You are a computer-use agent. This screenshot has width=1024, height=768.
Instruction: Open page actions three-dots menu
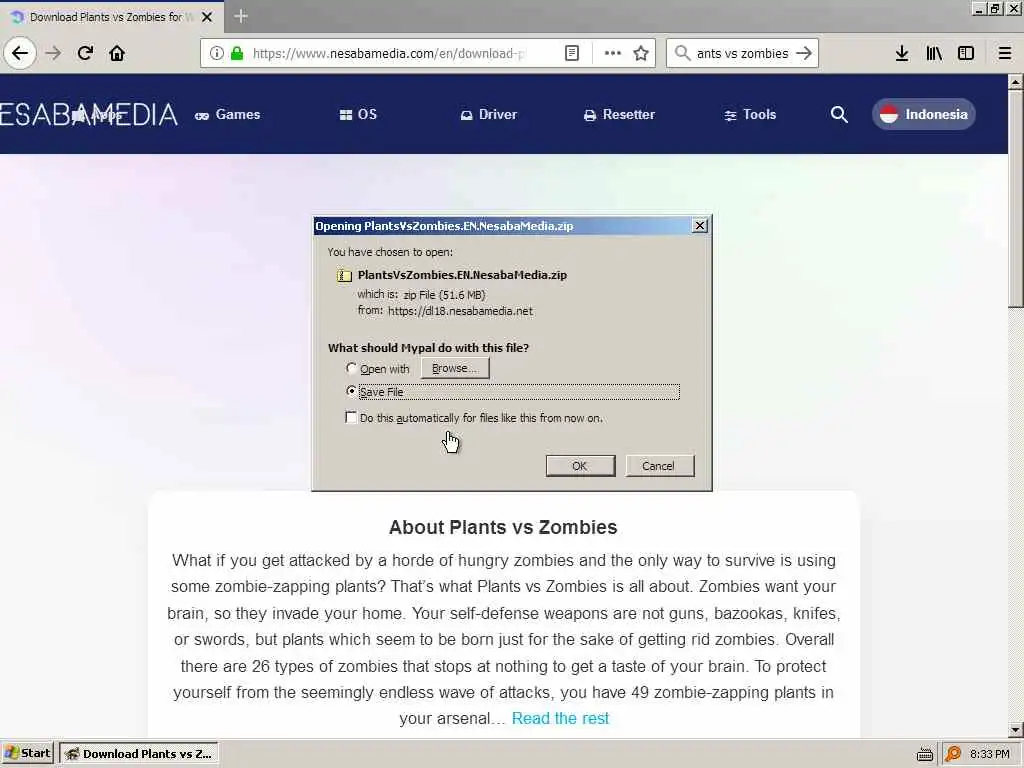tap(613, 53)
